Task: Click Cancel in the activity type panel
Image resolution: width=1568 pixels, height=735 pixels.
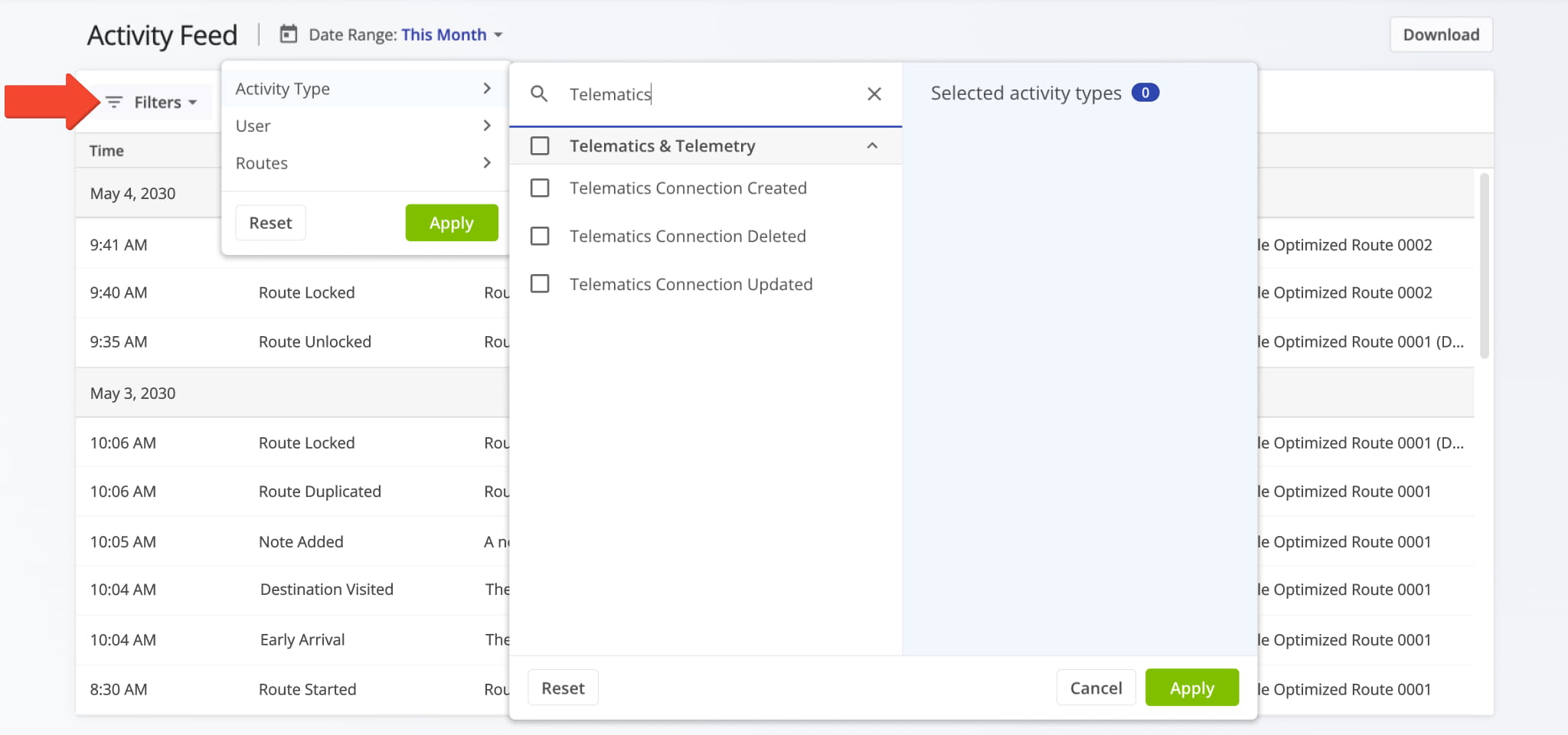Action: (x=1096, y=688)
